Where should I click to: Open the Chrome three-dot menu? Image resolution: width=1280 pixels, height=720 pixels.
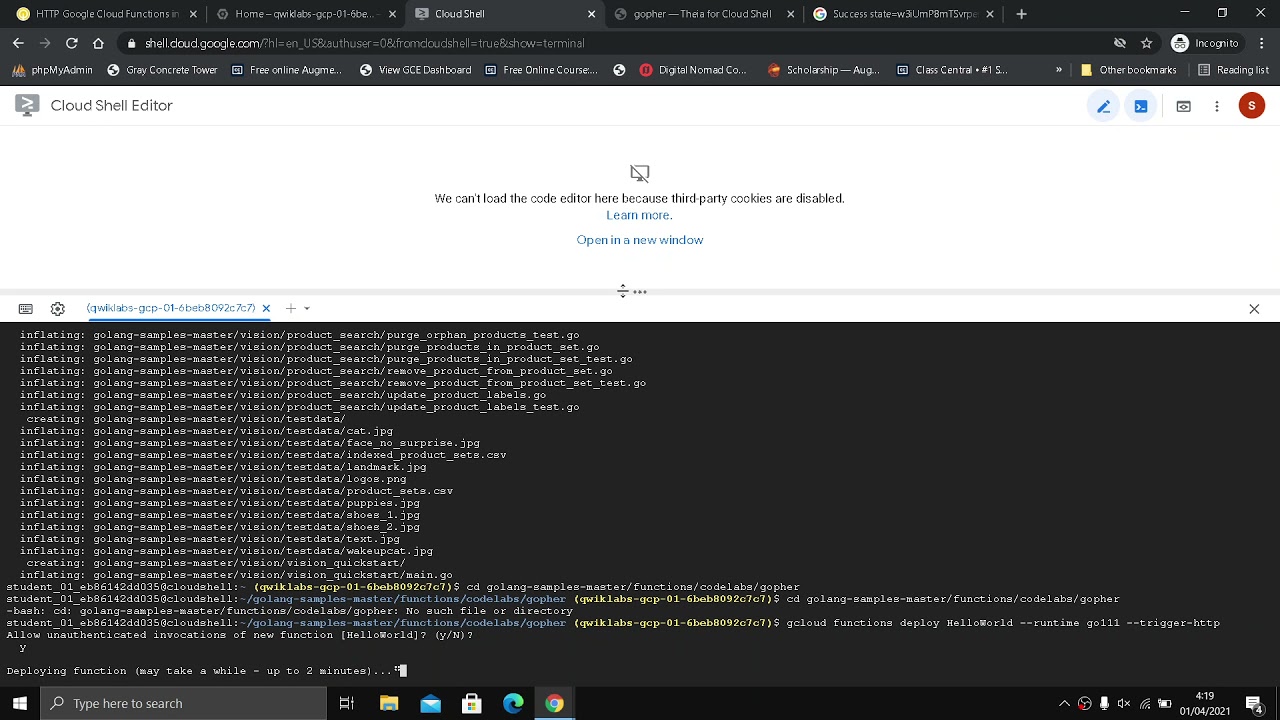pos(1262,43)
